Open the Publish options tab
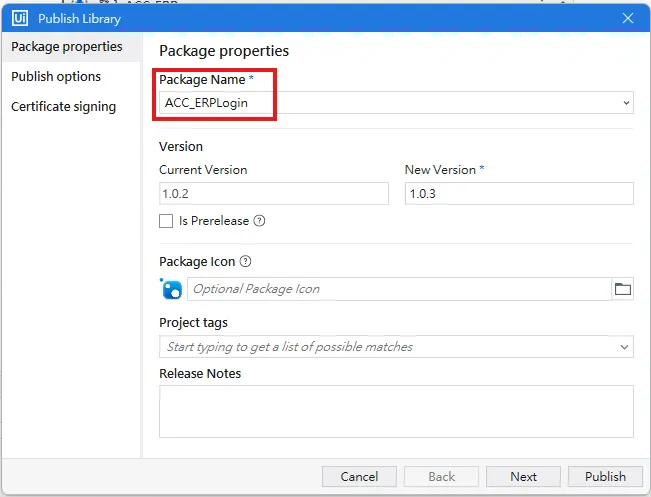Screen dimensions: 651x497 pos(56,77)
